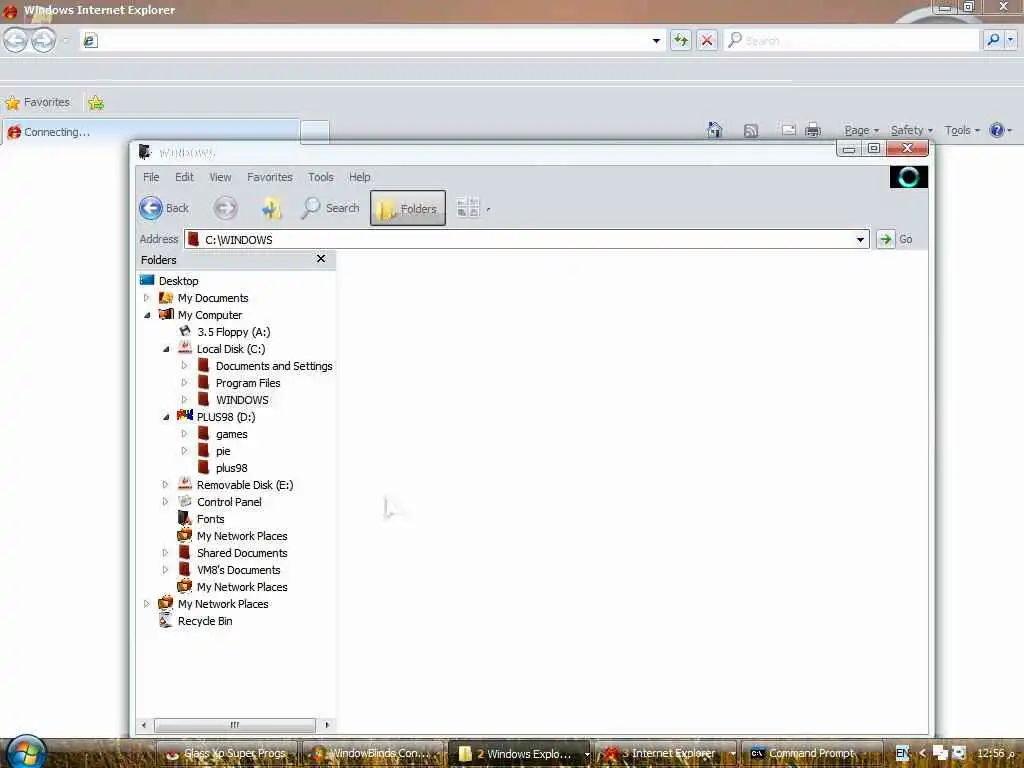Screen dimensions: 1024x768
Task: Close the Folders side pane
Action: point(321,259)
